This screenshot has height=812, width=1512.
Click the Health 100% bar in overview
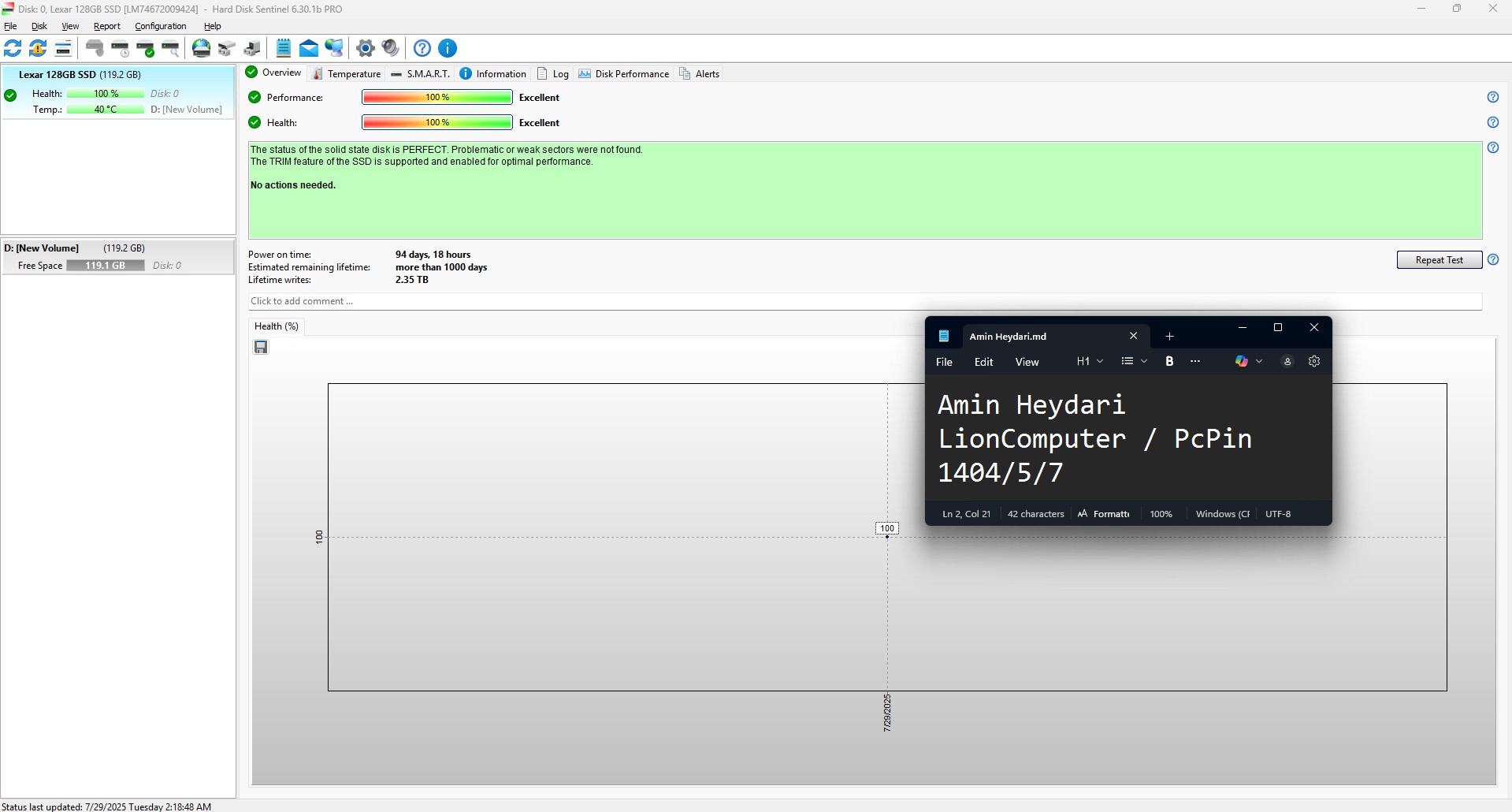[x=437, y=122]
